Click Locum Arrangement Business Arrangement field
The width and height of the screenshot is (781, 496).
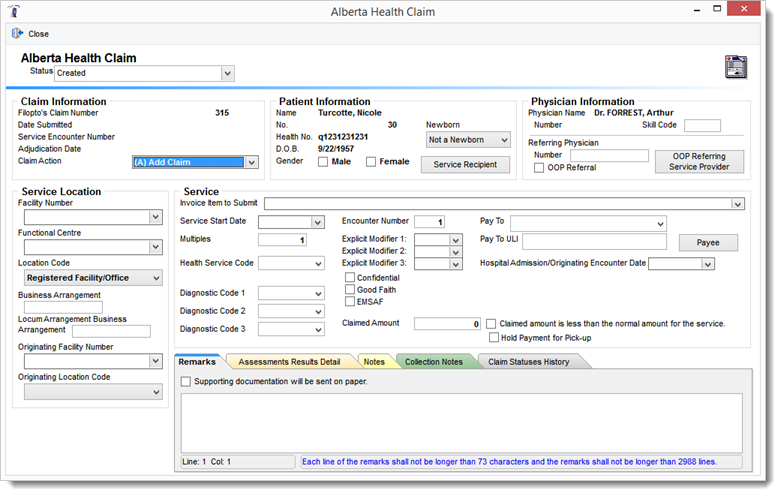click(x=112, y=331)
